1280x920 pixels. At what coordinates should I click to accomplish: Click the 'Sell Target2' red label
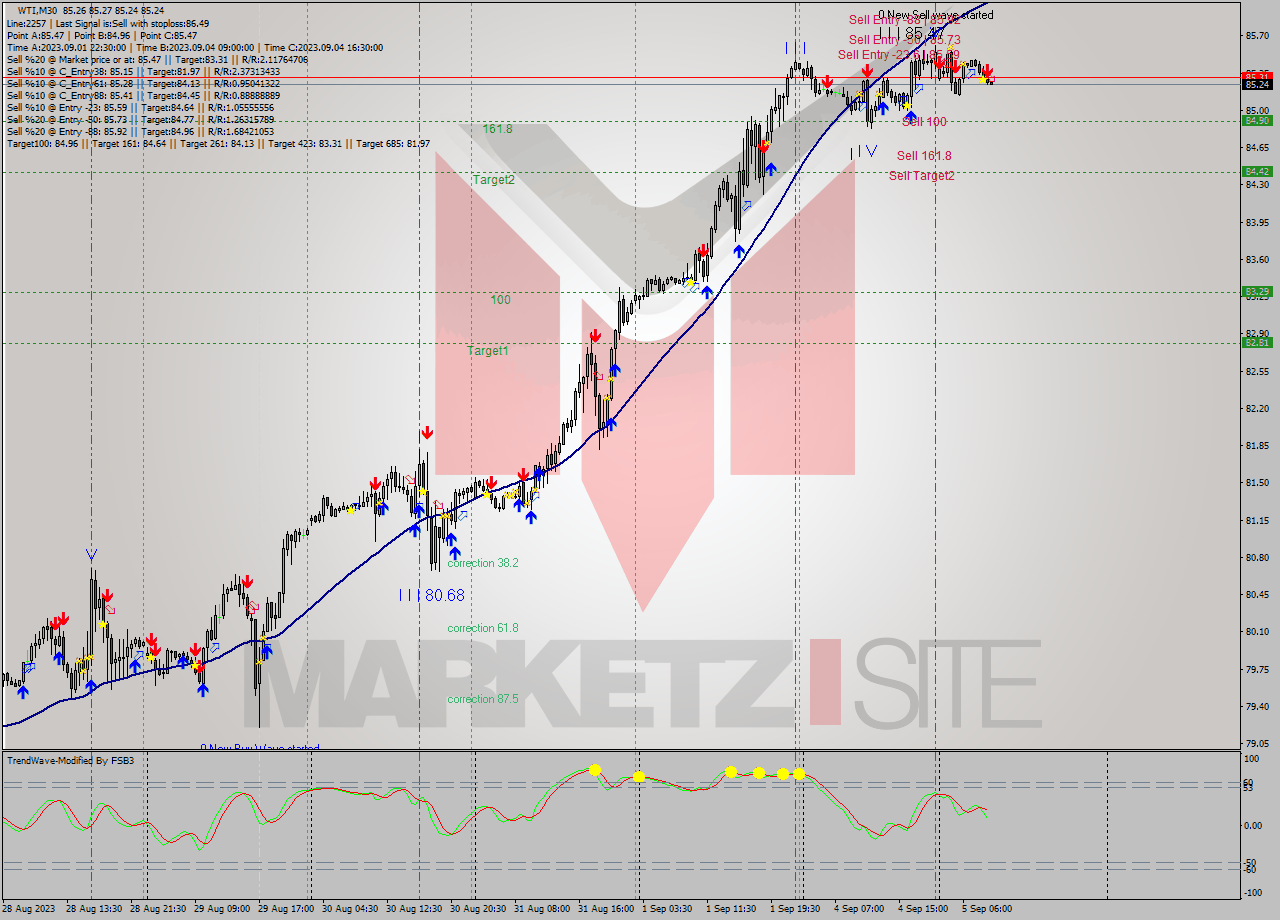tap(921, 176)
